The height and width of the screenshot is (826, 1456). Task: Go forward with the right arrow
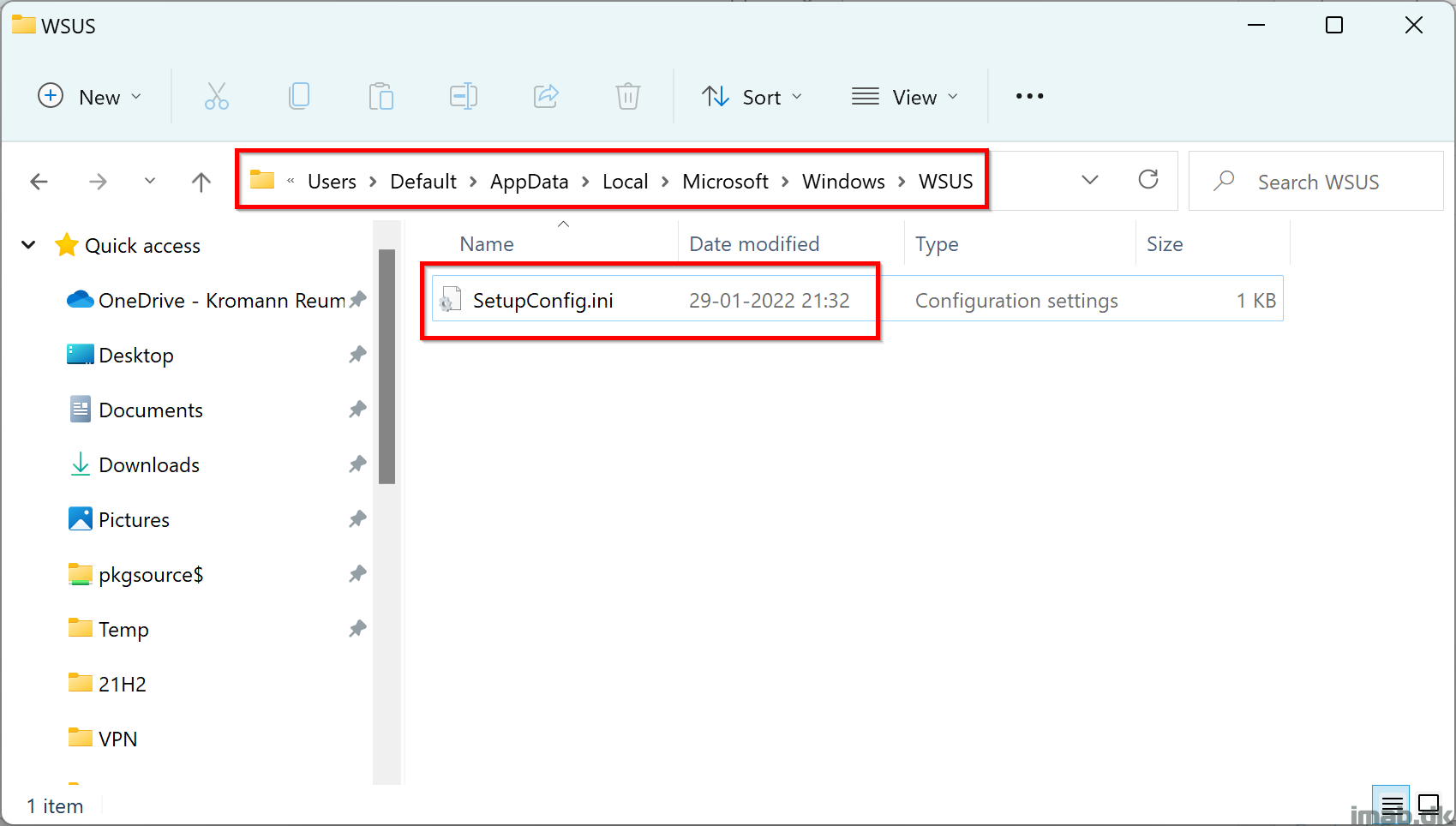coord(98,182)
